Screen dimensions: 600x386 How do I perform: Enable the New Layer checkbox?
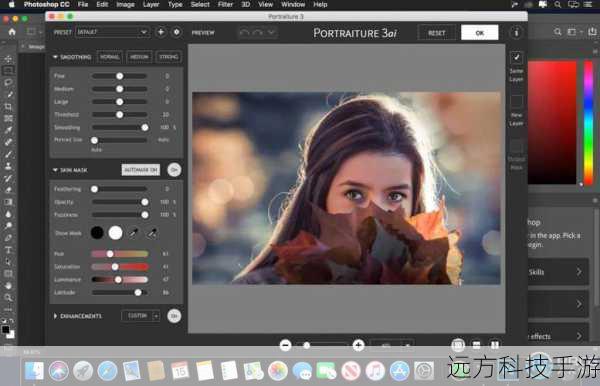516,101
